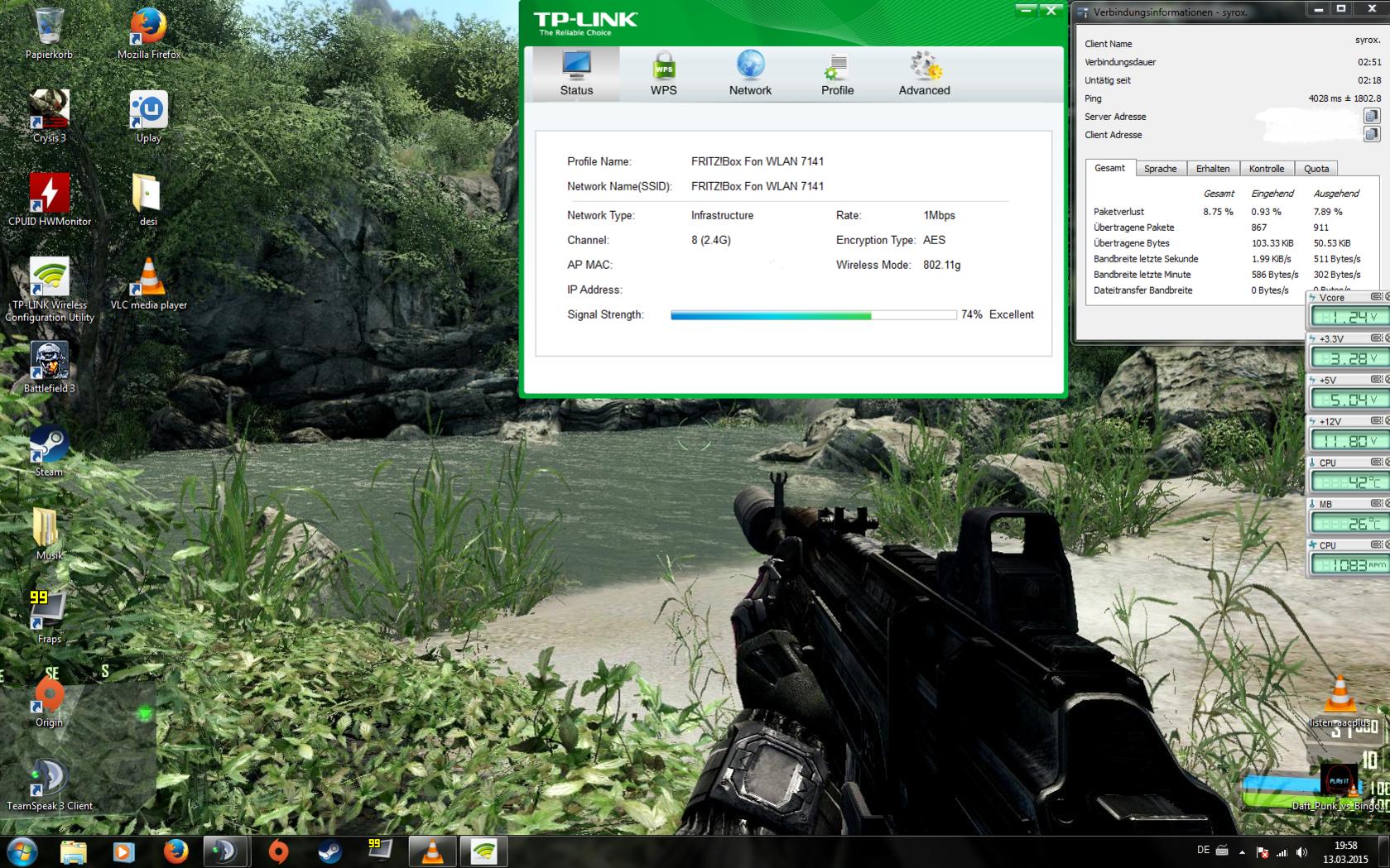Switch to the Sprache tab in connection info
The width and height of the screenshot is (1390, 868).
[x=1160, y=168]
